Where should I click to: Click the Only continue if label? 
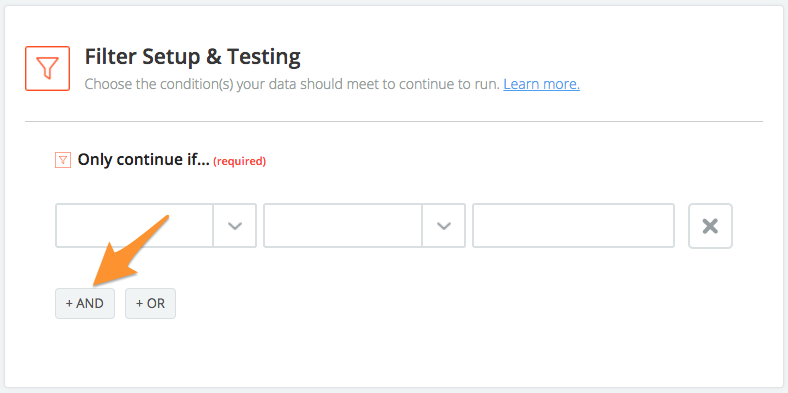pyautogui.click(x=143, y=160)
